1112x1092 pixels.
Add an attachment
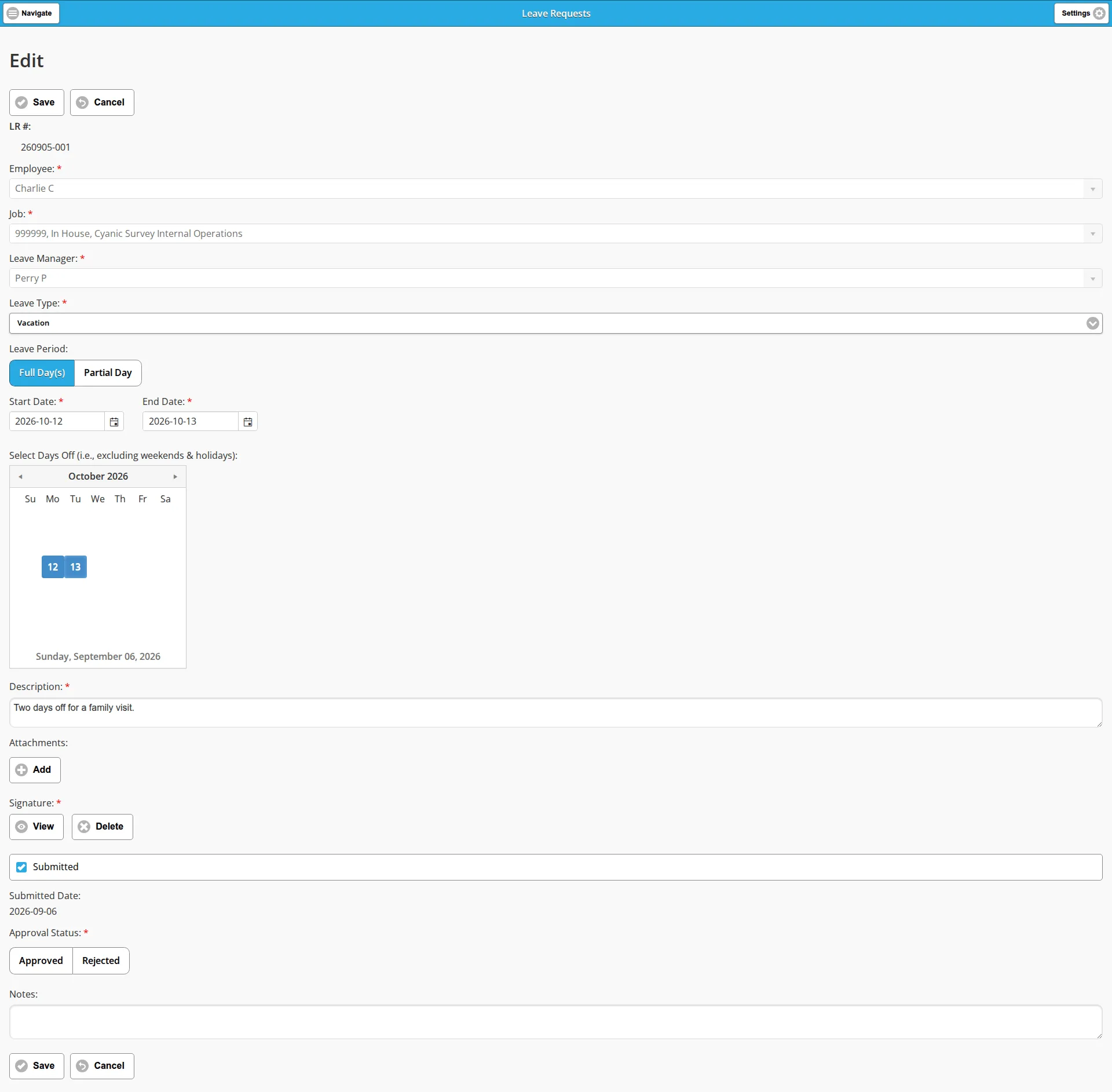click(x=35, y=770)
